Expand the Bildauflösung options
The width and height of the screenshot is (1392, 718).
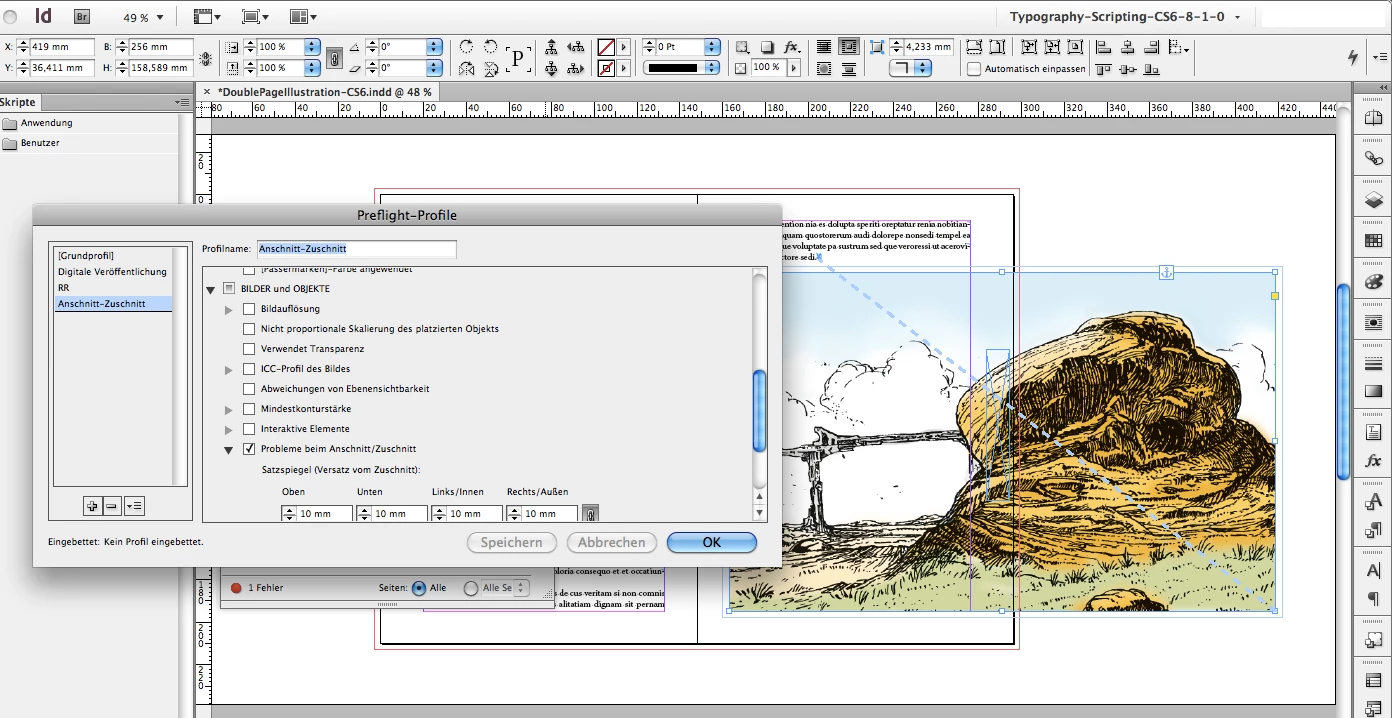pos(229,310)
